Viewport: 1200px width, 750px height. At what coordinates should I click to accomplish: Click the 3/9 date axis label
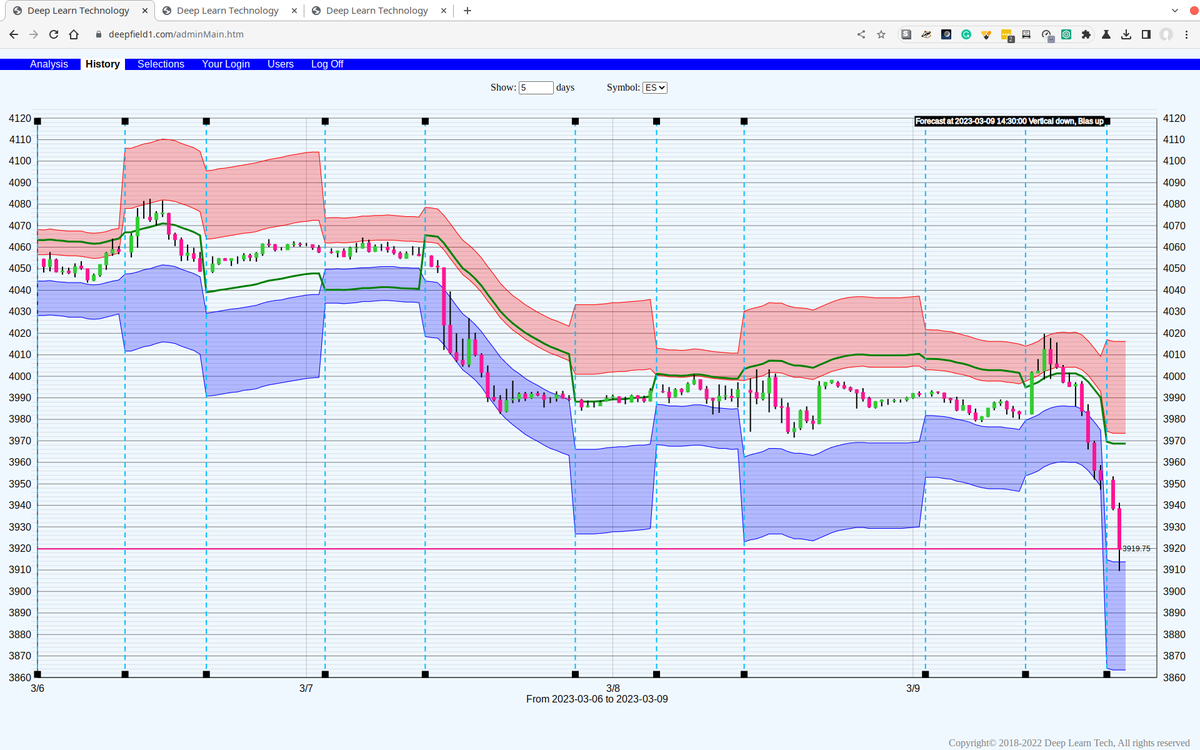913,688
